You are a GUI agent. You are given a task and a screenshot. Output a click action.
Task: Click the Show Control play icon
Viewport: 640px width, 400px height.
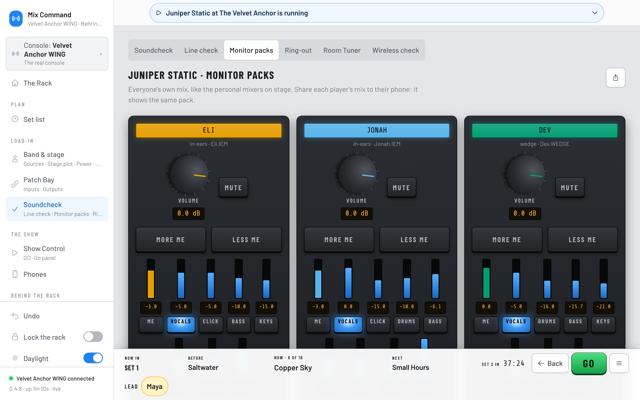point(15,253)
